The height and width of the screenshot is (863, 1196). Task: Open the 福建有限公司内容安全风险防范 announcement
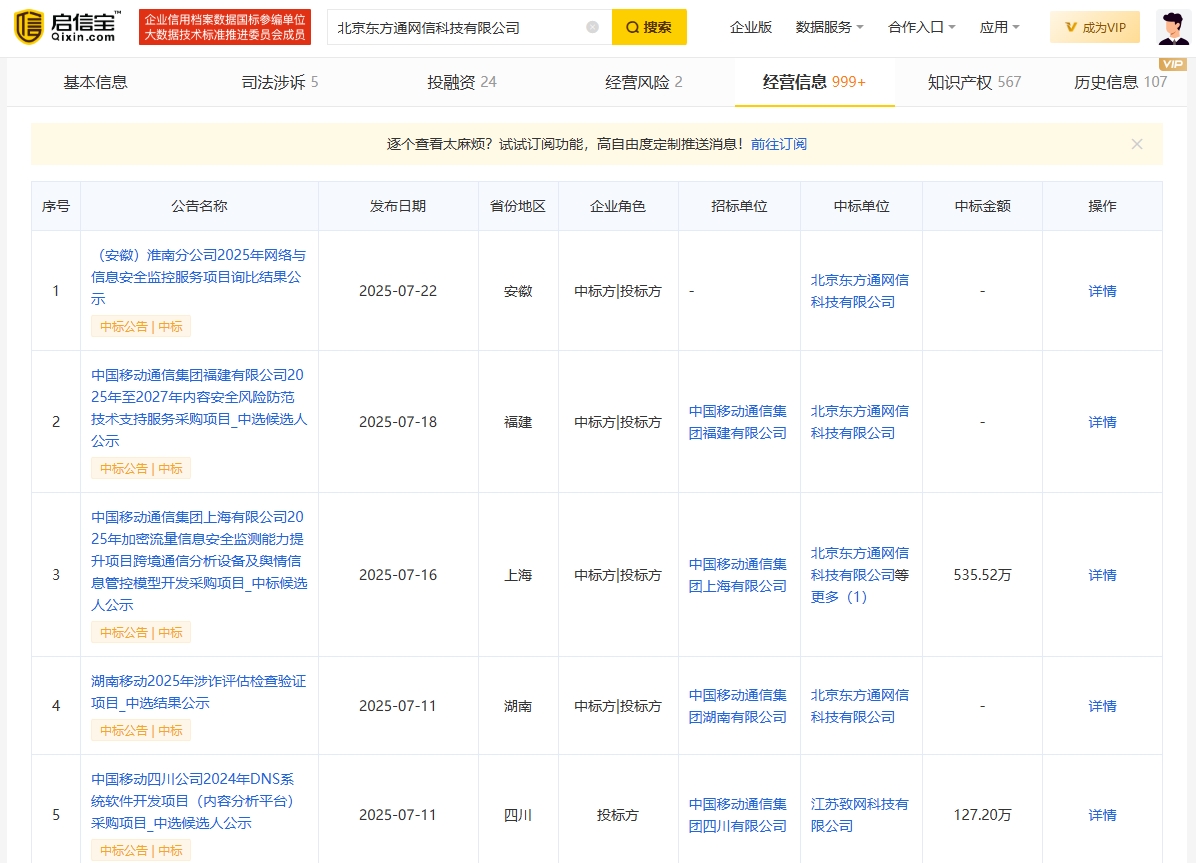[198, 407]
